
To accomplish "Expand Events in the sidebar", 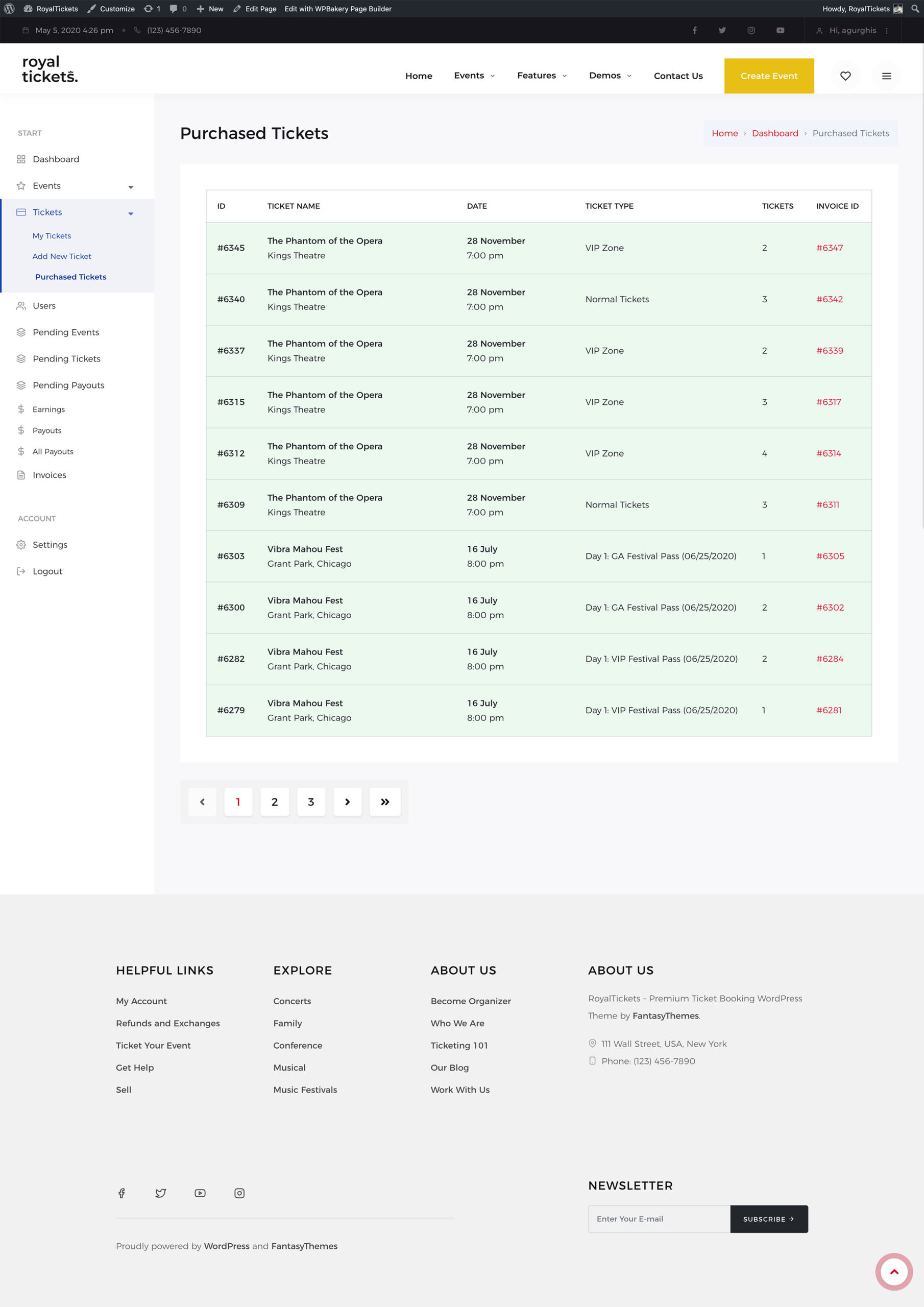I will [130, 187].
